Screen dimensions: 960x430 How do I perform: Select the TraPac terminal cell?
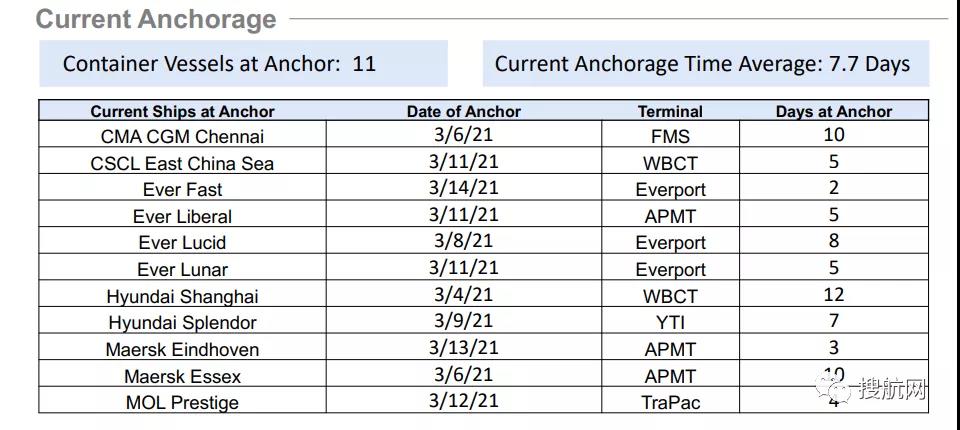(670, 403)
